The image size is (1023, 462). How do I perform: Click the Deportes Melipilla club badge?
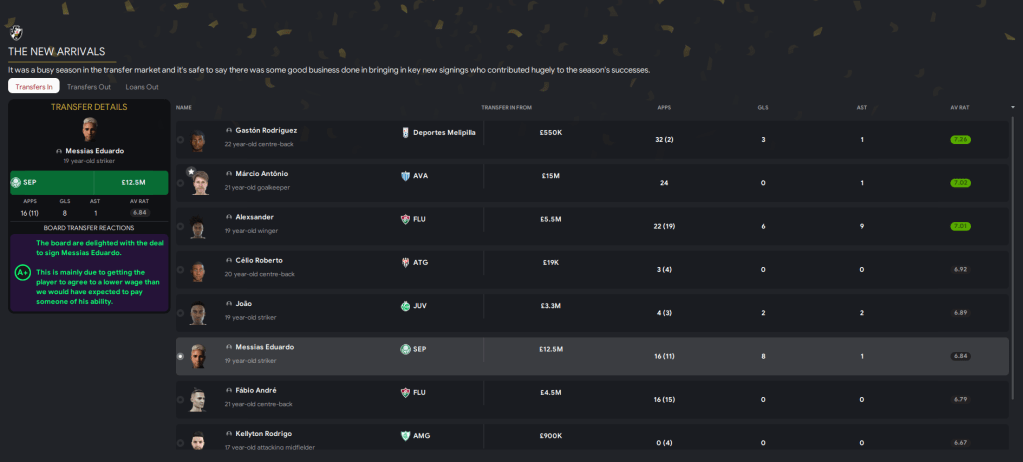click(405, 132)
